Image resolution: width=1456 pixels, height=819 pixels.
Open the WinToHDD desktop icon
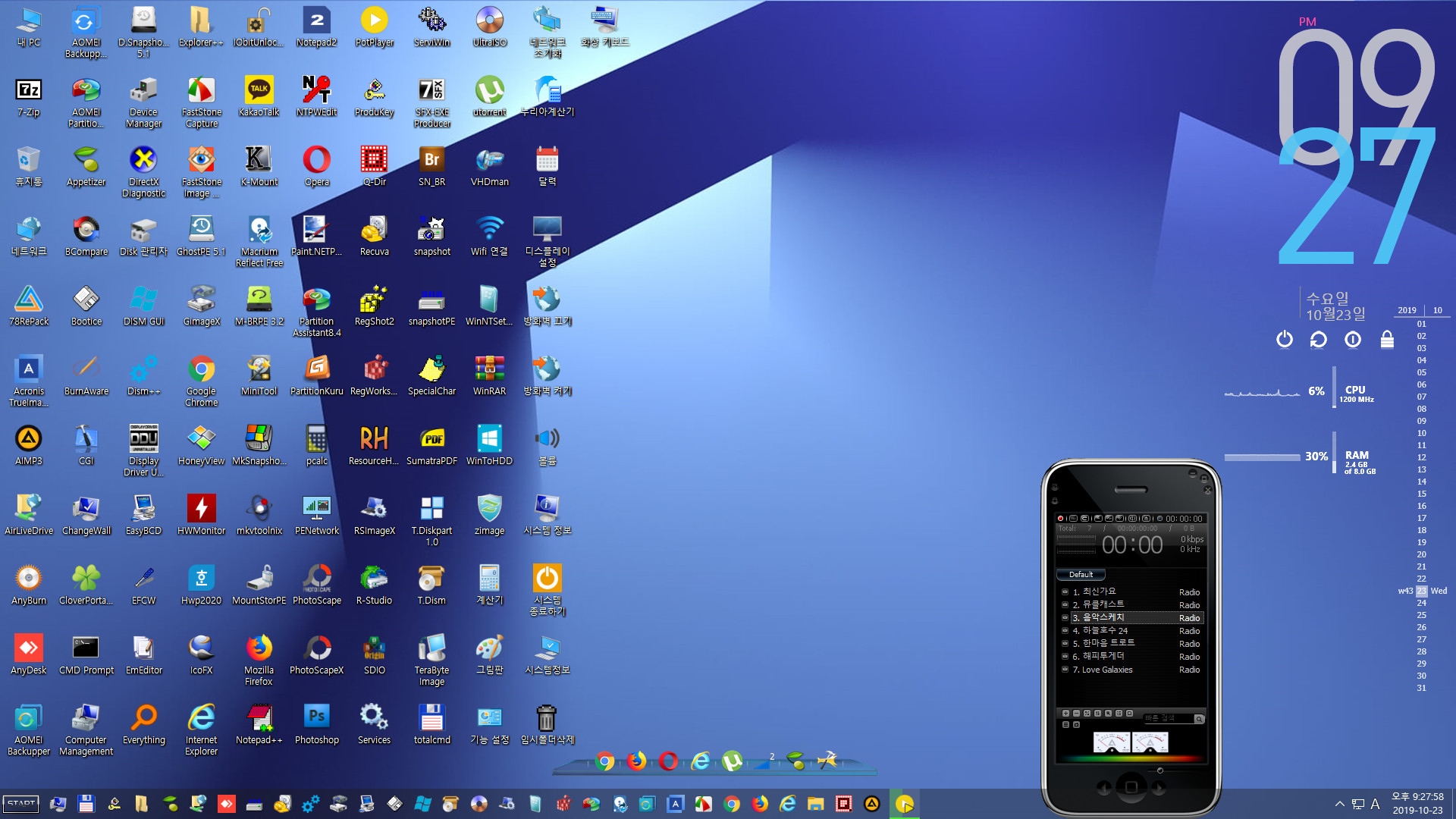[x=489, y=446]
